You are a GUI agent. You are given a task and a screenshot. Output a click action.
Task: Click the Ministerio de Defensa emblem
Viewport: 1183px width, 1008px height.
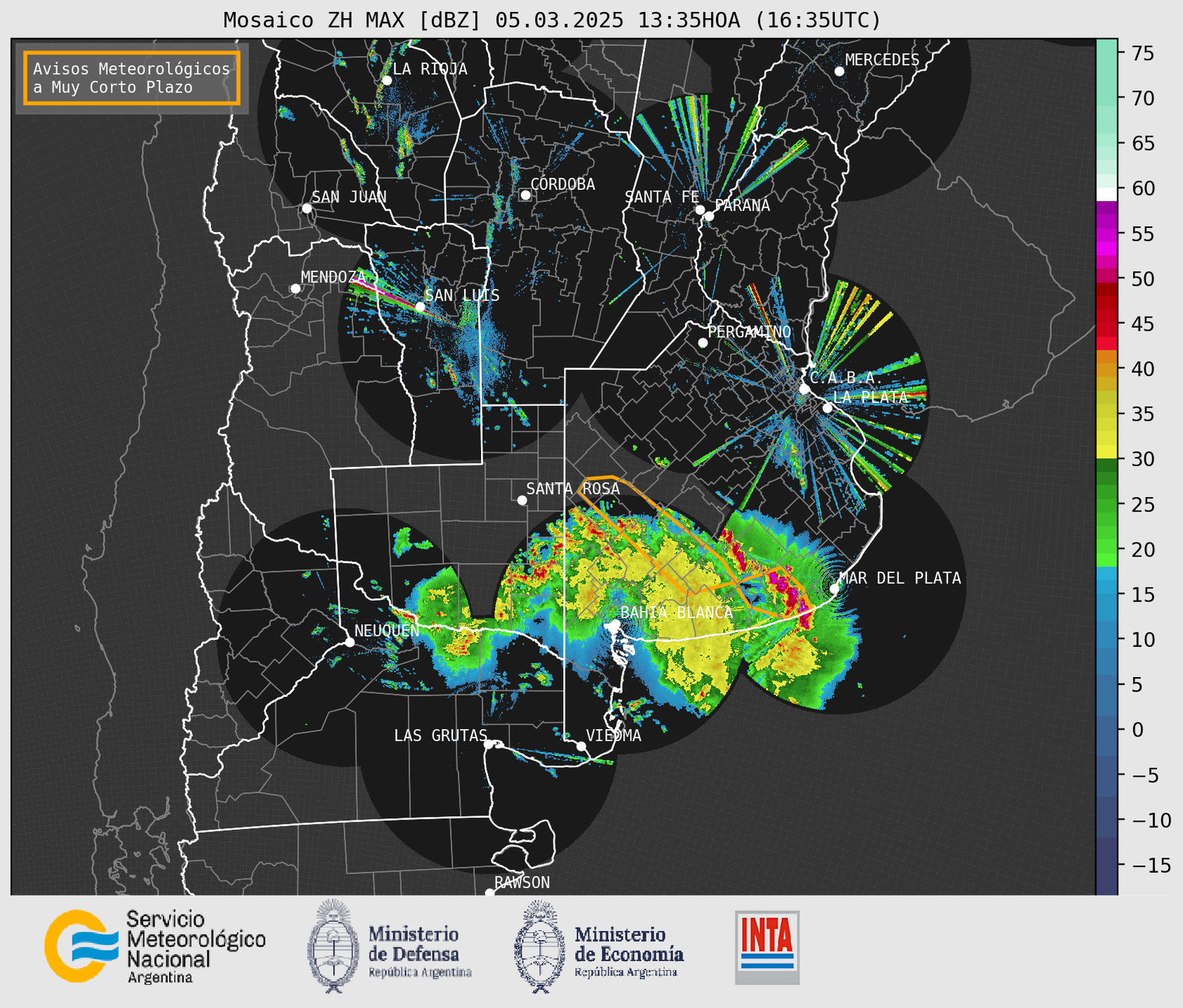[333, 946]
